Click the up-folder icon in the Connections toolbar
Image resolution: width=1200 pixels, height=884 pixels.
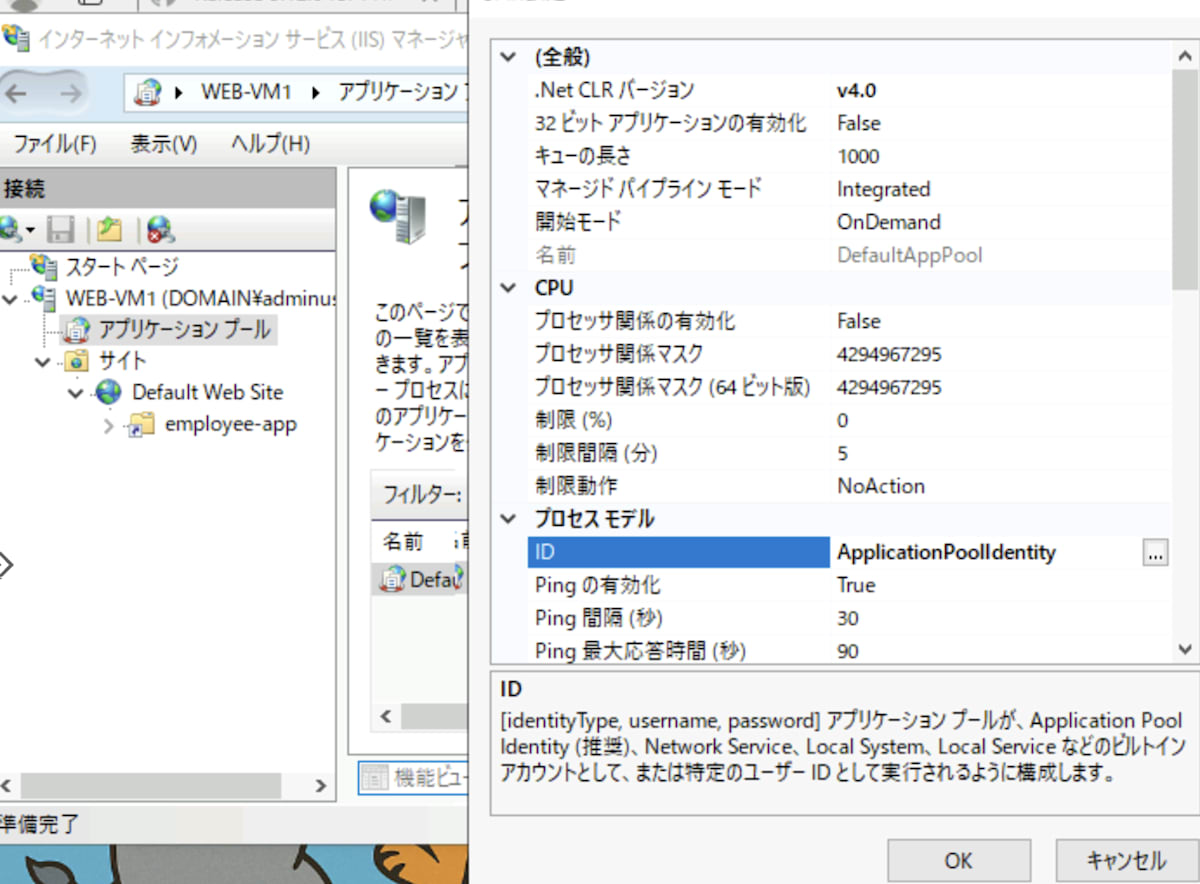[x=109, y=230]
